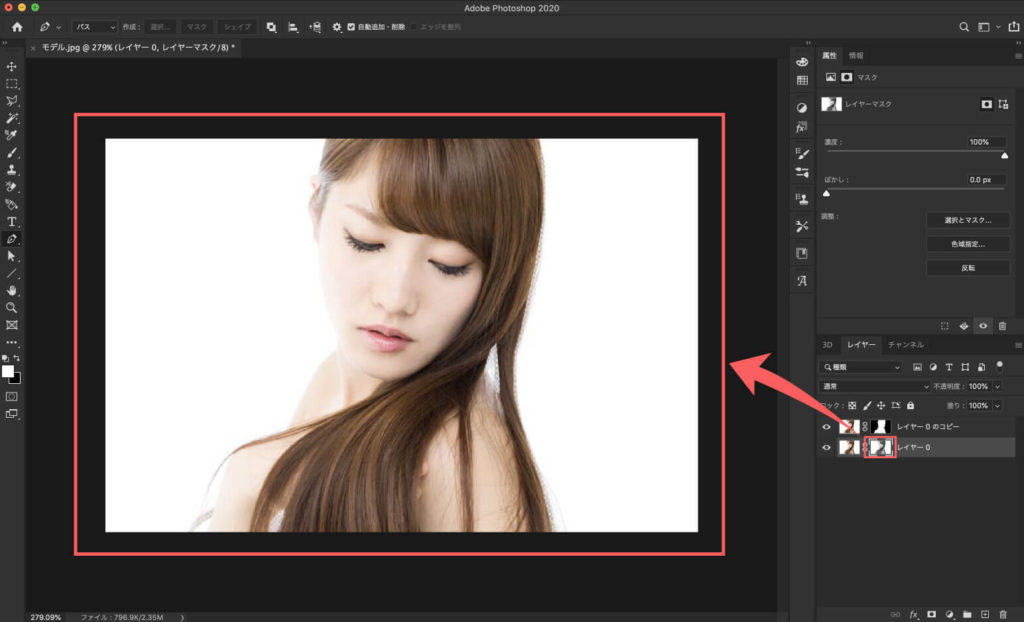The height and width of the screenshot is (622, 1024).
Task: Select the Pen tool in left toolbar
Action: pyautogui.click(x=11, y=239)
